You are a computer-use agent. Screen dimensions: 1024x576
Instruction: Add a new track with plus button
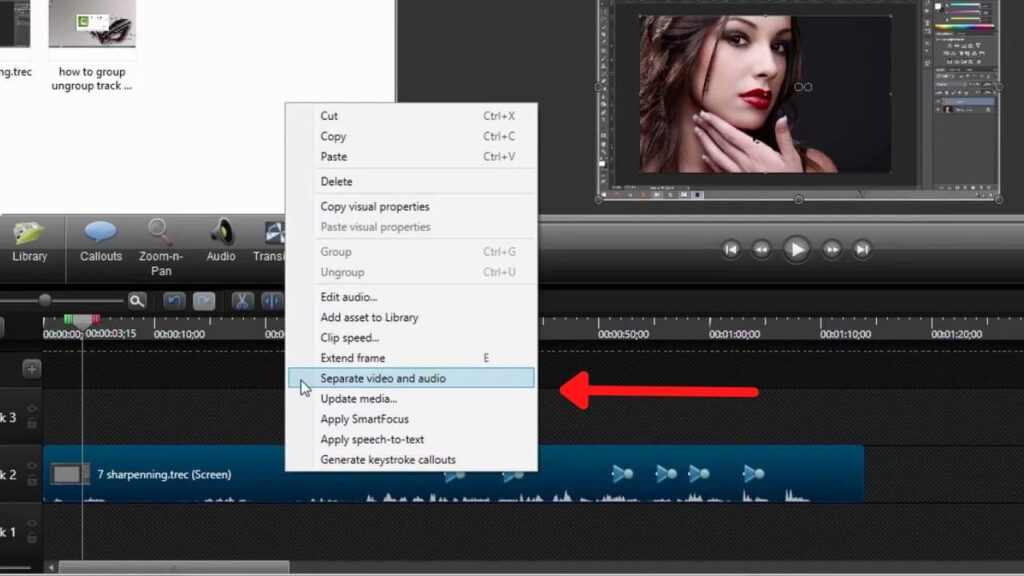pos(32,368)
